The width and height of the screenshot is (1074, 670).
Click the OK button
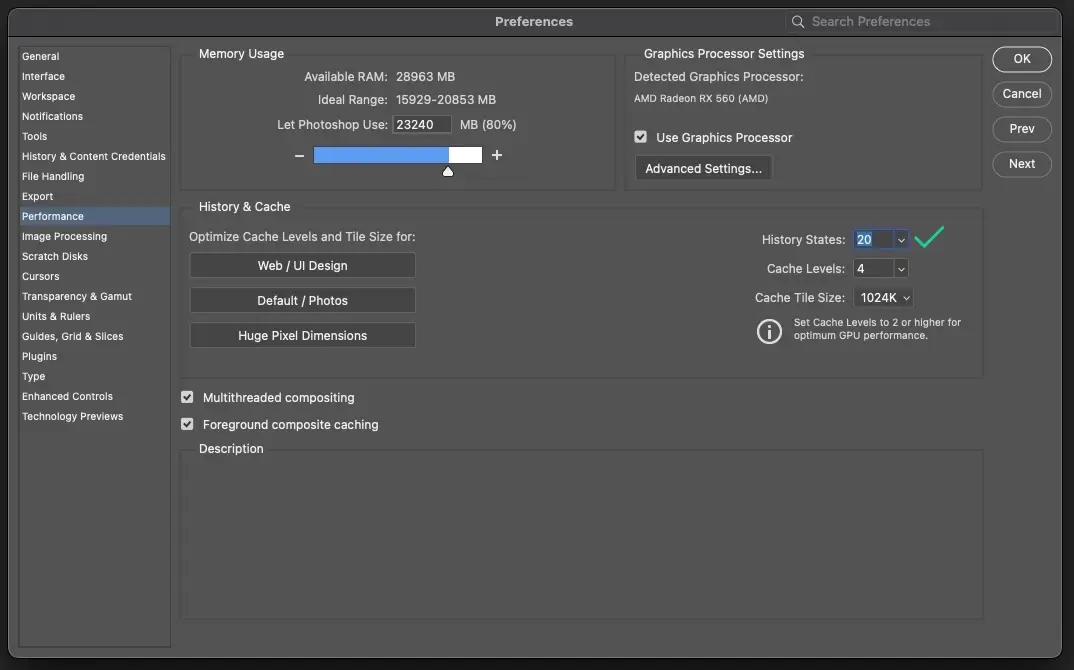point(1022,59)
